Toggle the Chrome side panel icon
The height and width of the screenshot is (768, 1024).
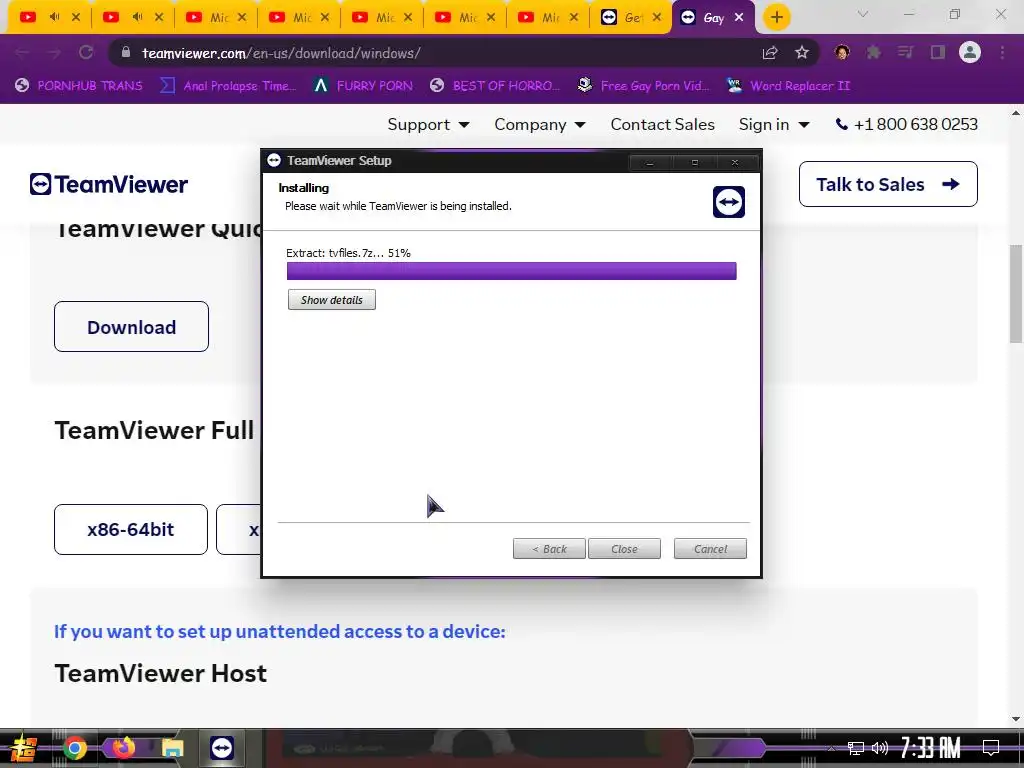938,53
